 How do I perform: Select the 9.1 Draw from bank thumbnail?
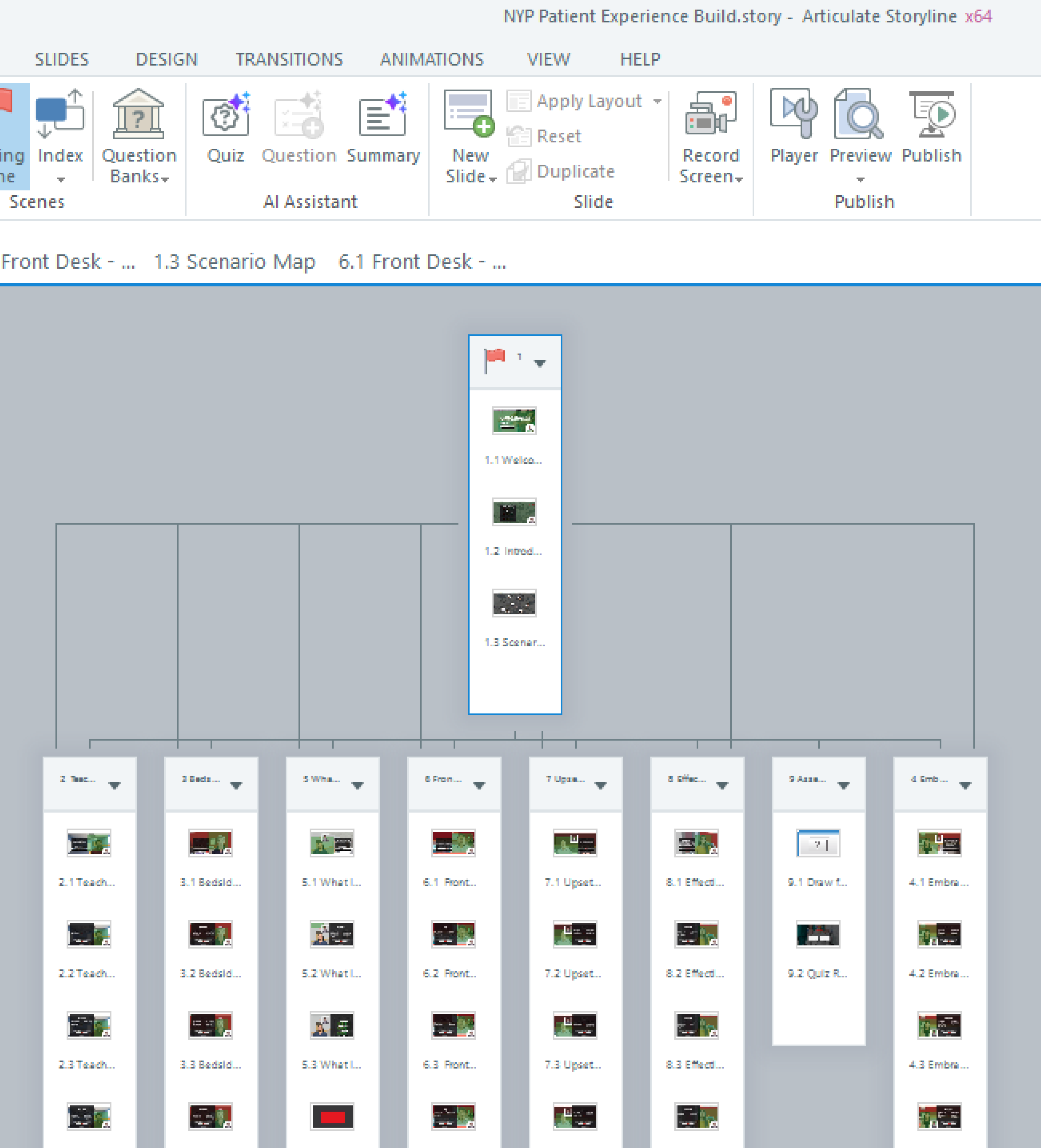[x=818, y=844]
